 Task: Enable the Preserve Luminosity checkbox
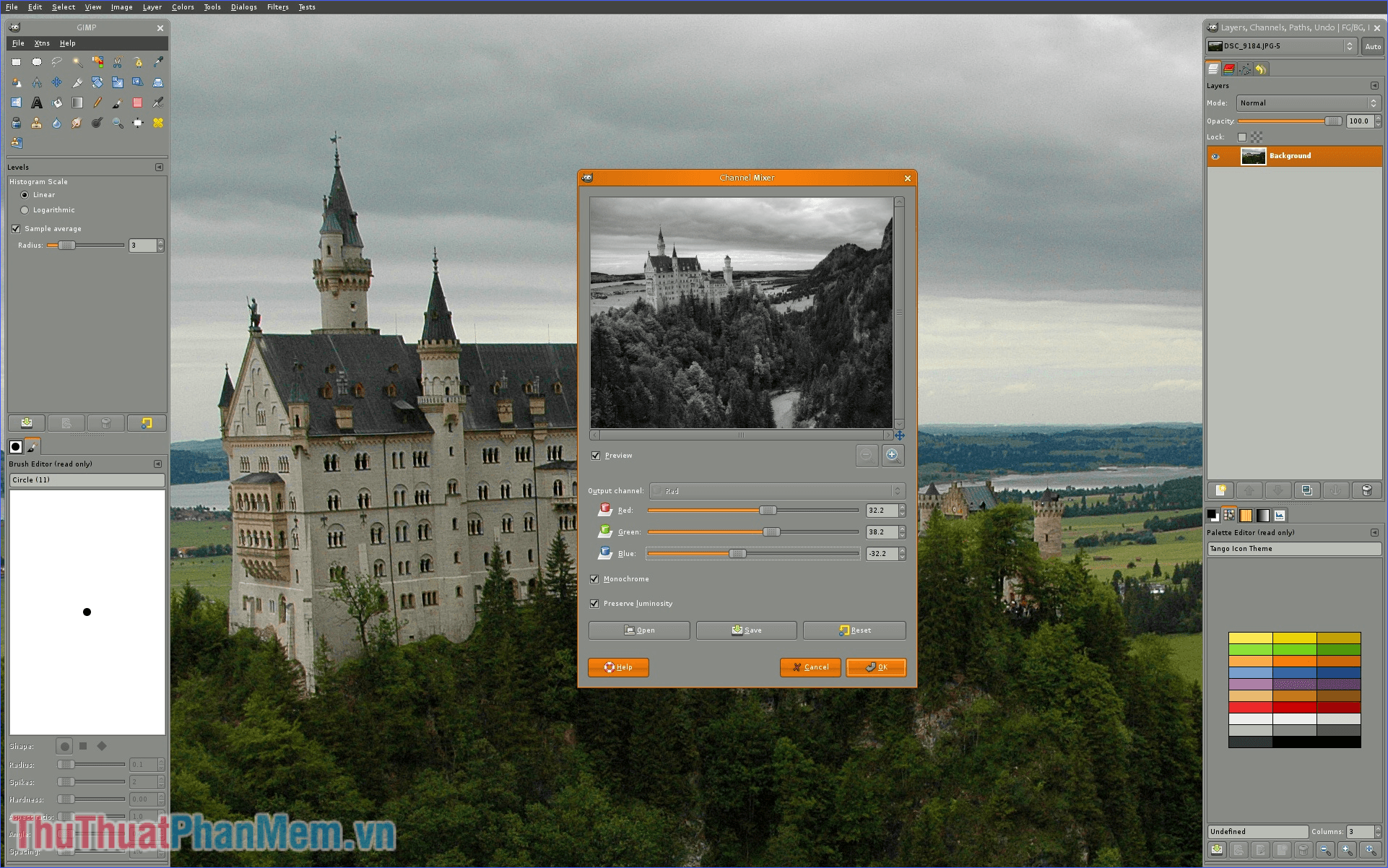594,602
